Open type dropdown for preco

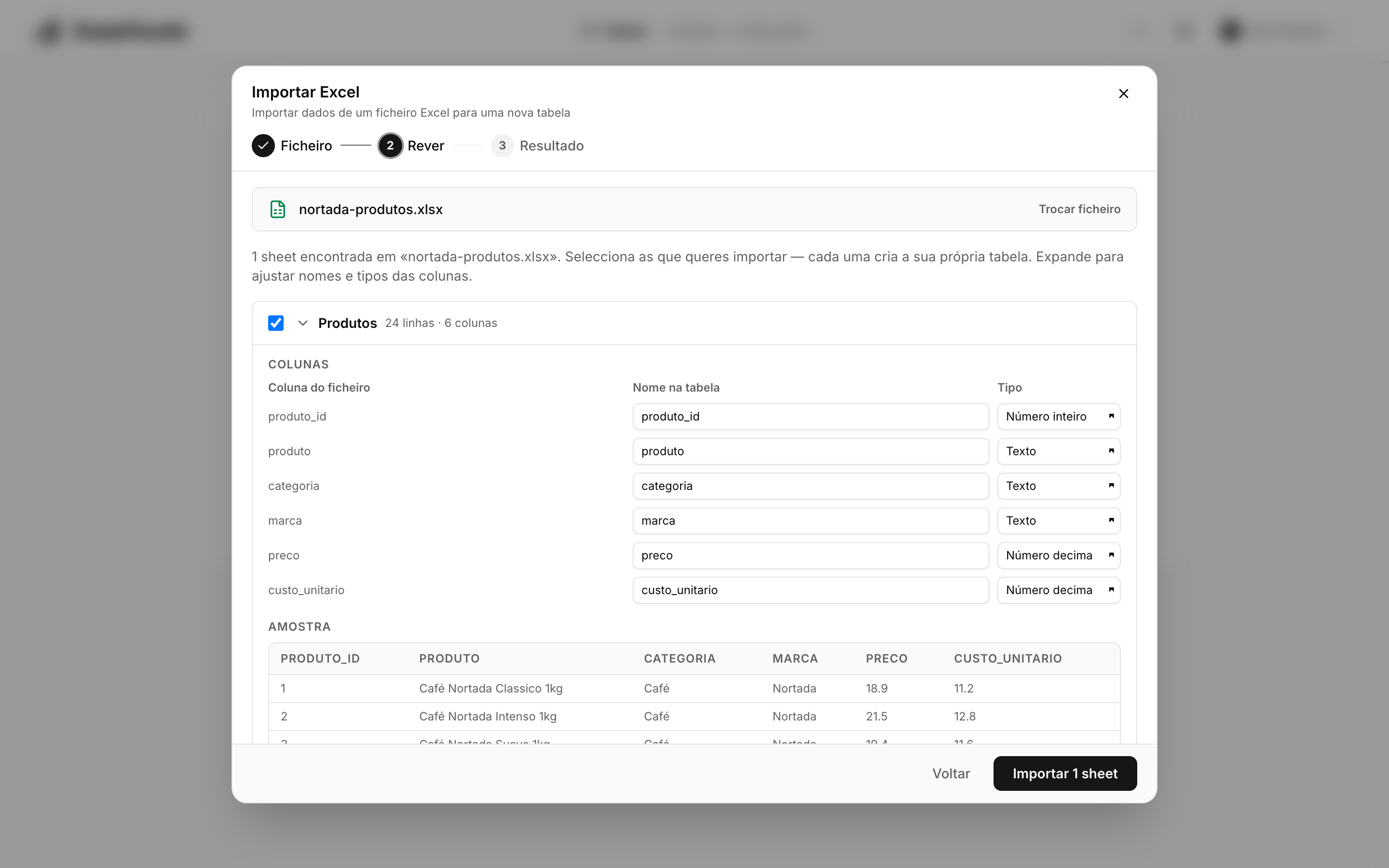point(1059,556)
